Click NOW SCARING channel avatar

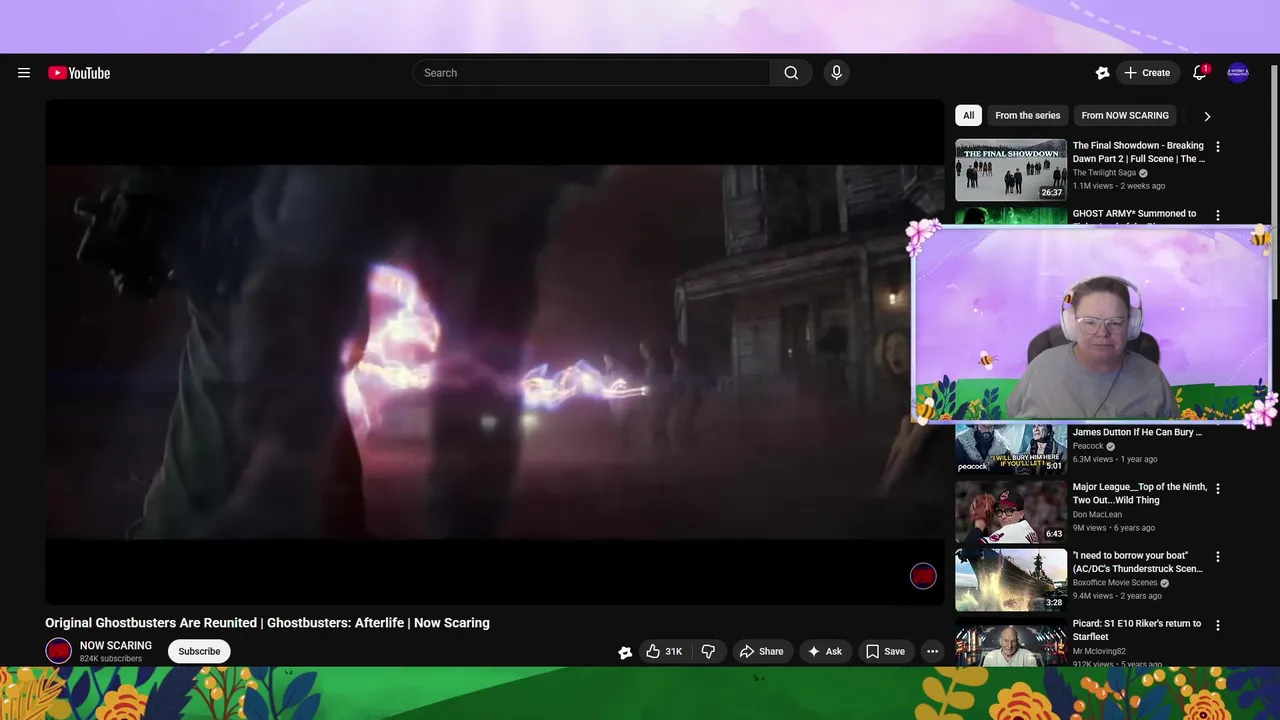[x=59, y=651]
